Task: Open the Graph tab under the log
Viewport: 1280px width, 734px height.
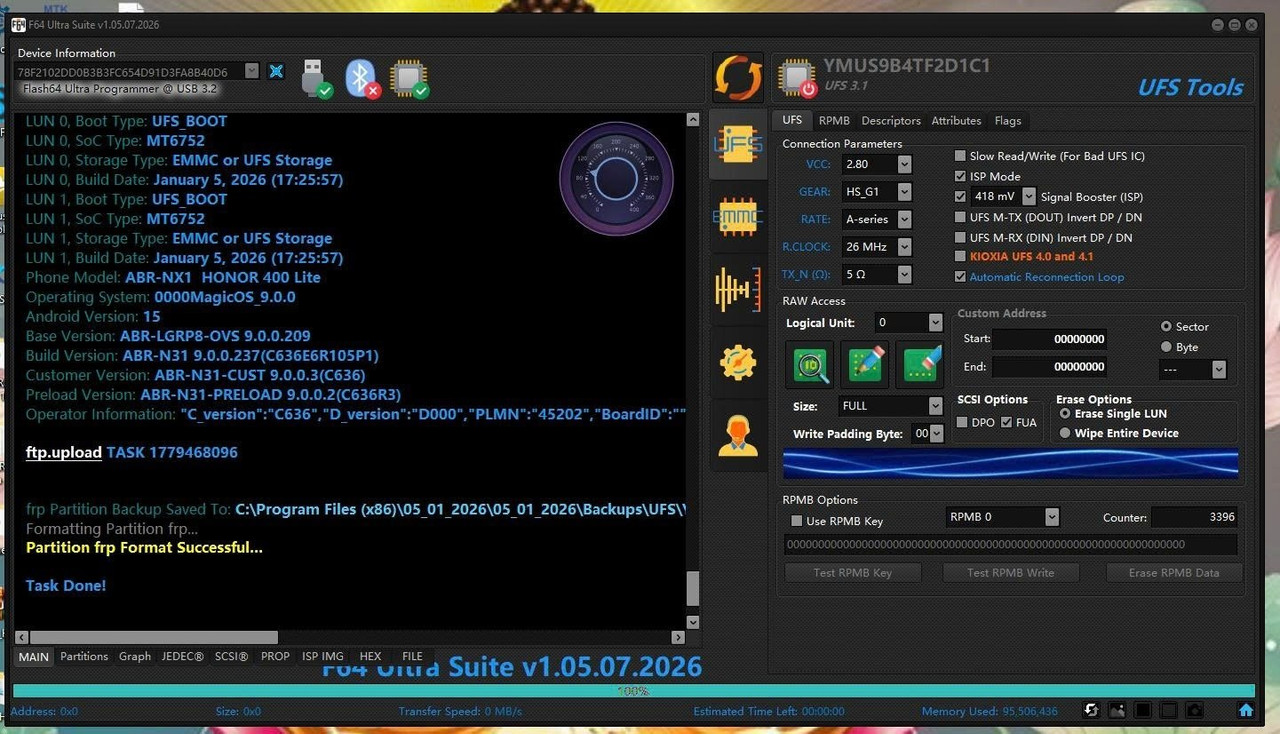Action: (x=135, y=657)
